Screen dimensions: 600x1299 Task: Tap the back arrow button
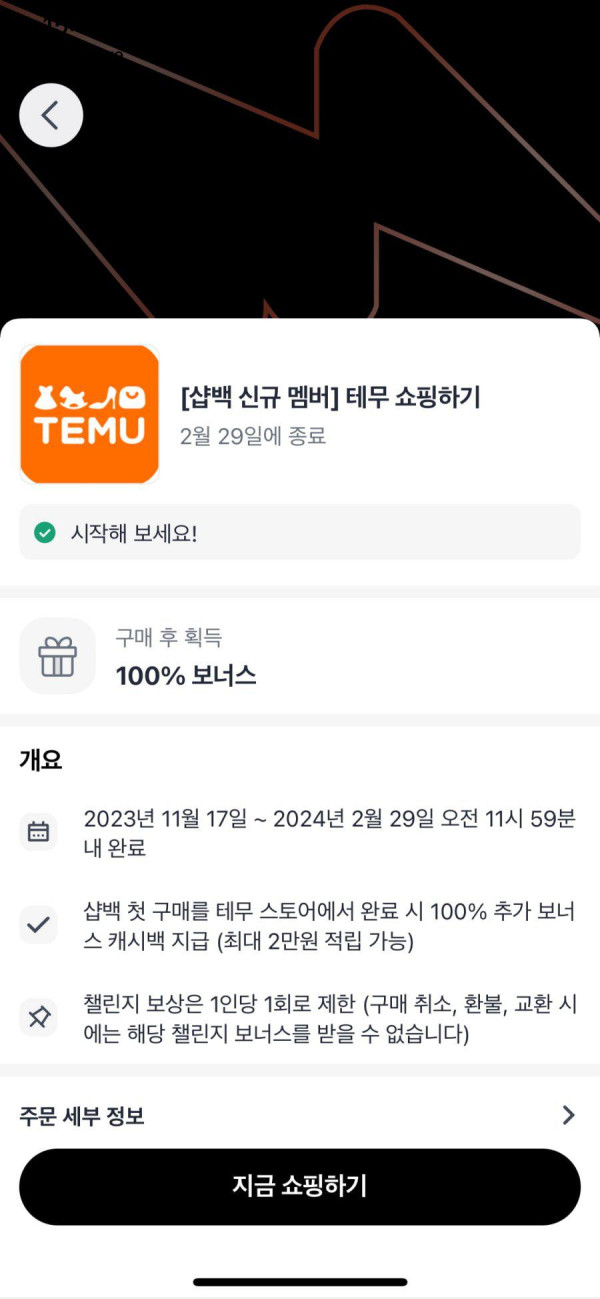(50, 116)
